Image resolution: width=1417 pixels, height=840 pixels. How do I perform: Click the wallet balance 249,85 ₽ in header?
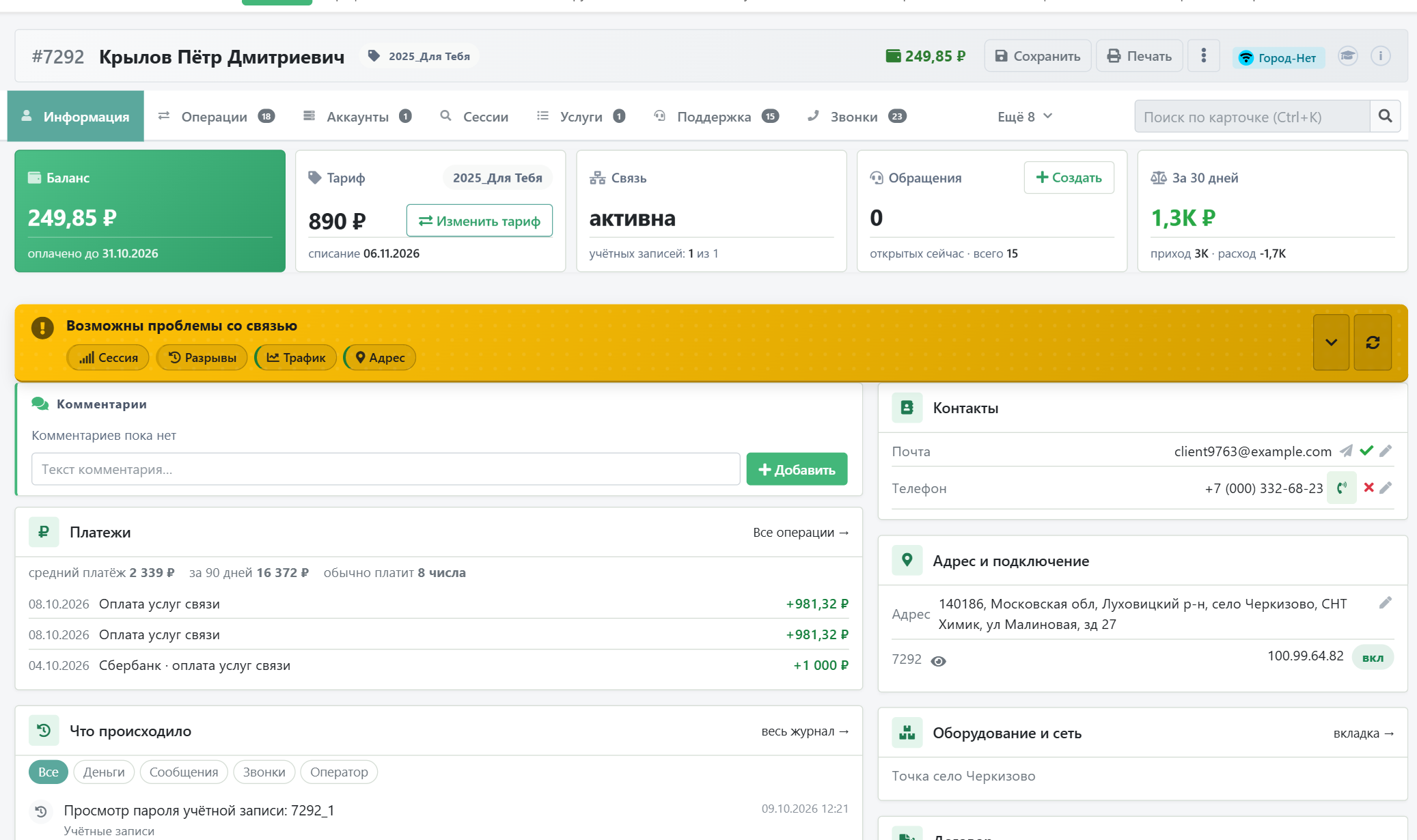[926, 56]
